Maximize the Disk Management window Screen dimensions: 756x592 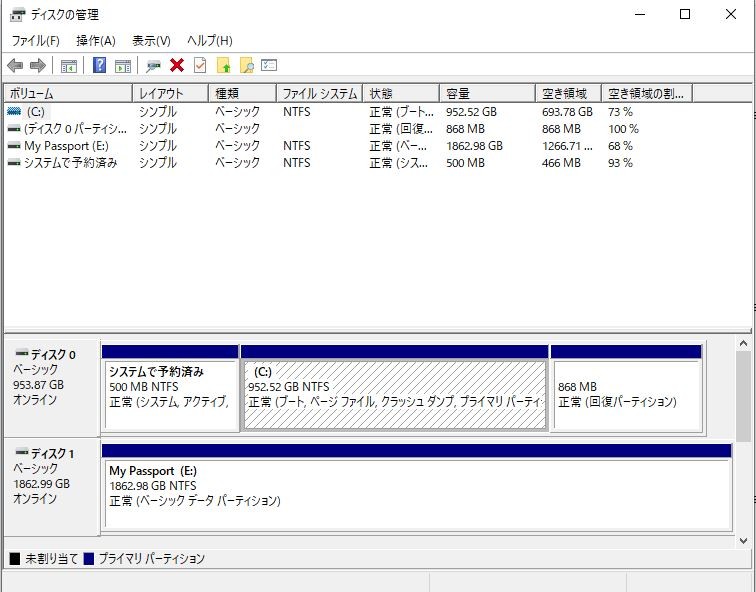(685, 14)
